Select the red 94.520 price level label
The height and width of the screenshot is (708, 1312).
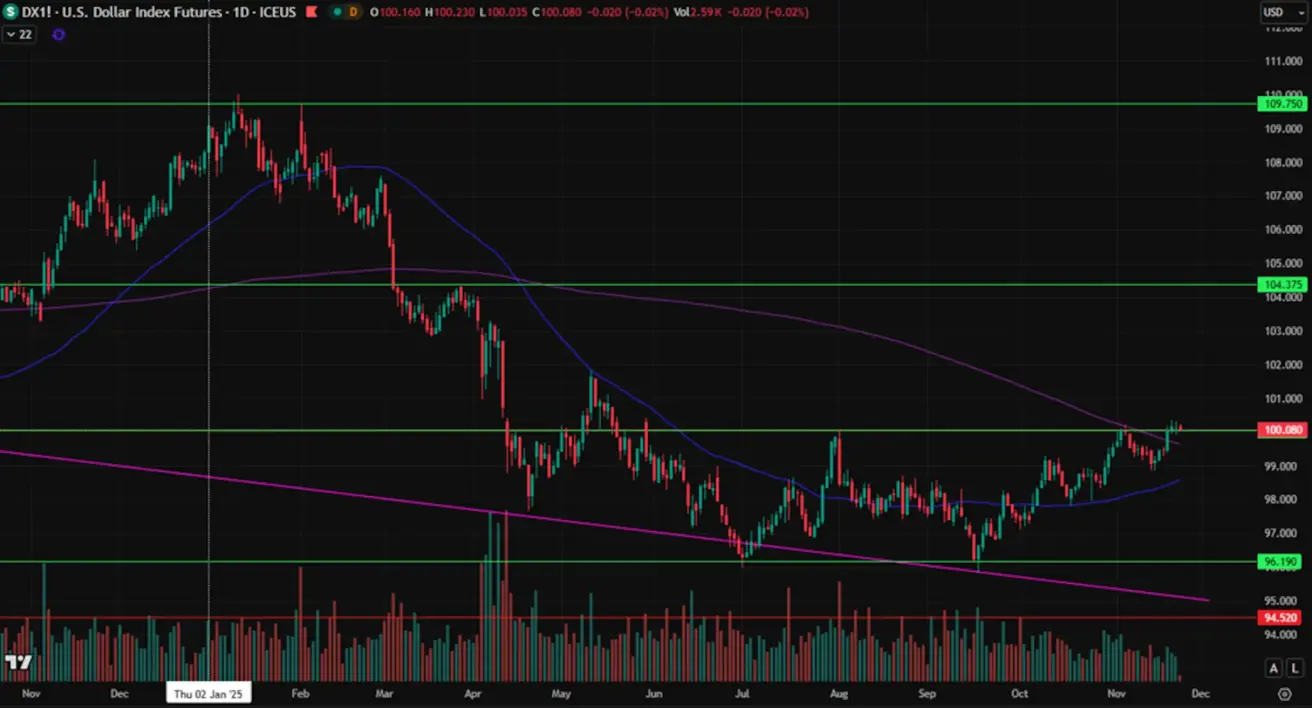[1280, 618]
